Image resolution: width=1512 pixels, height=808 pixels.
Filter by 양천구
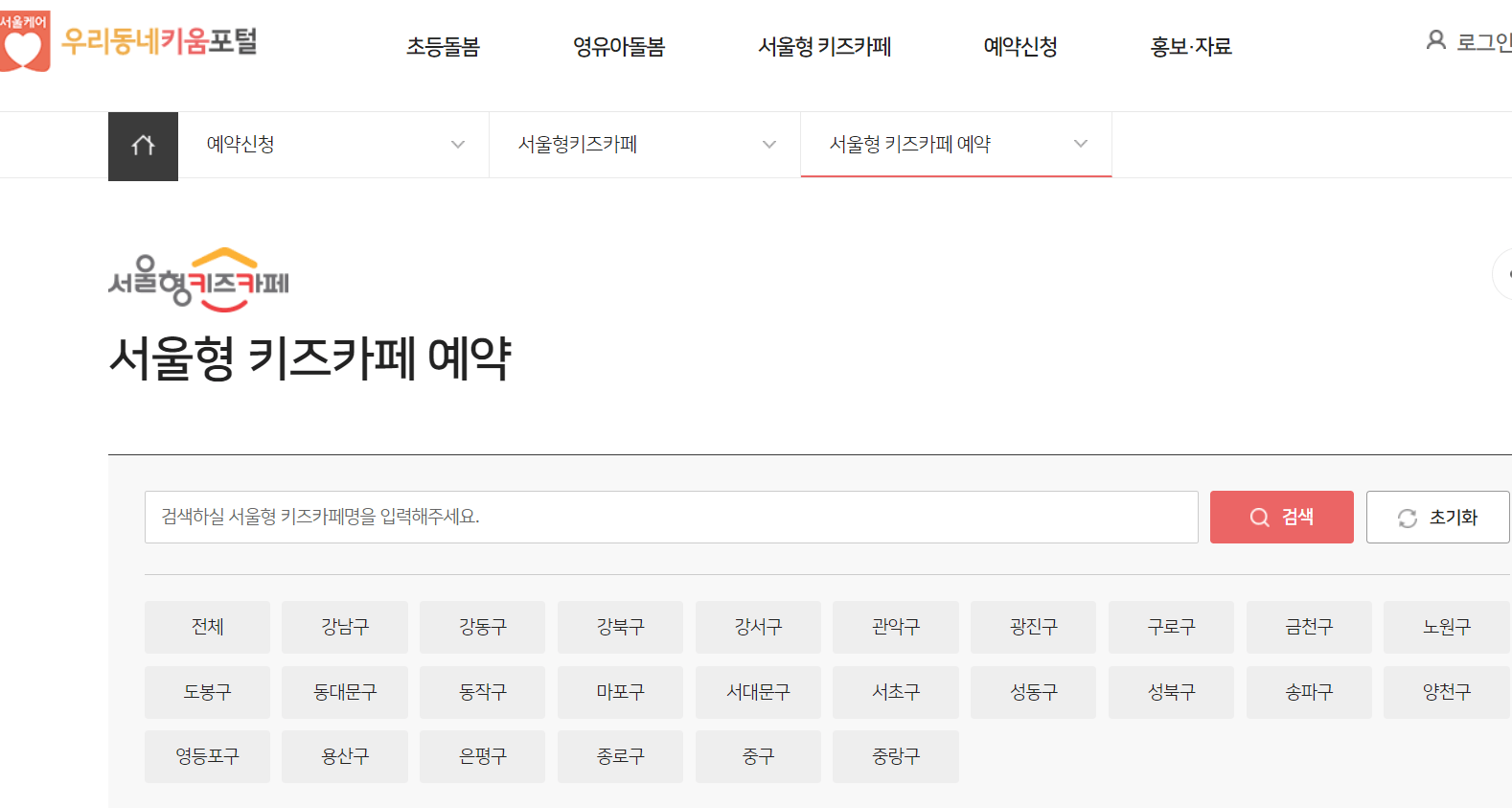[1447, 692]
